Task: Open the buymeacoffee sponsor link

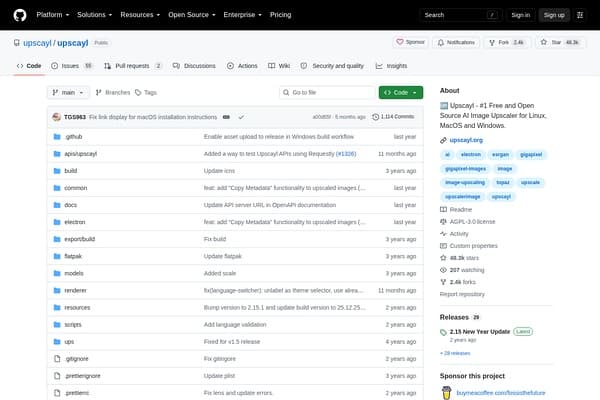Action: click(501, 393)
